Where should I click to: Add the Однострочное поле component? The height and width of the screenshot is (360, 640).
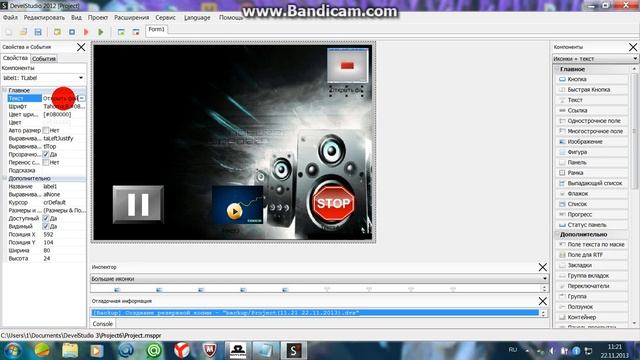[x=592, y=121]
